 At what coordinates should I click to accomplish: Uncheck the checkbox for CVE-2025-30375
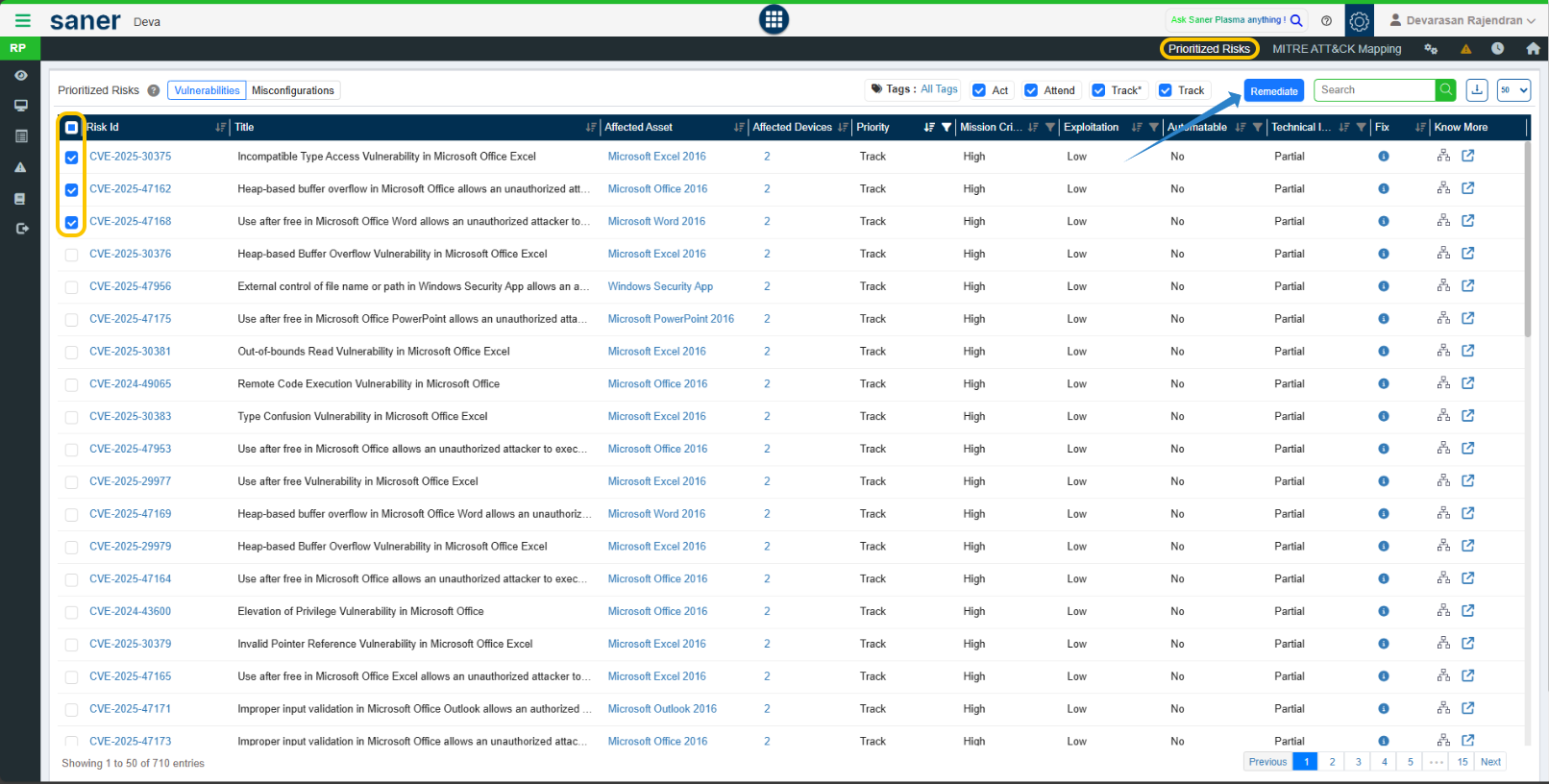coord(71,158)
